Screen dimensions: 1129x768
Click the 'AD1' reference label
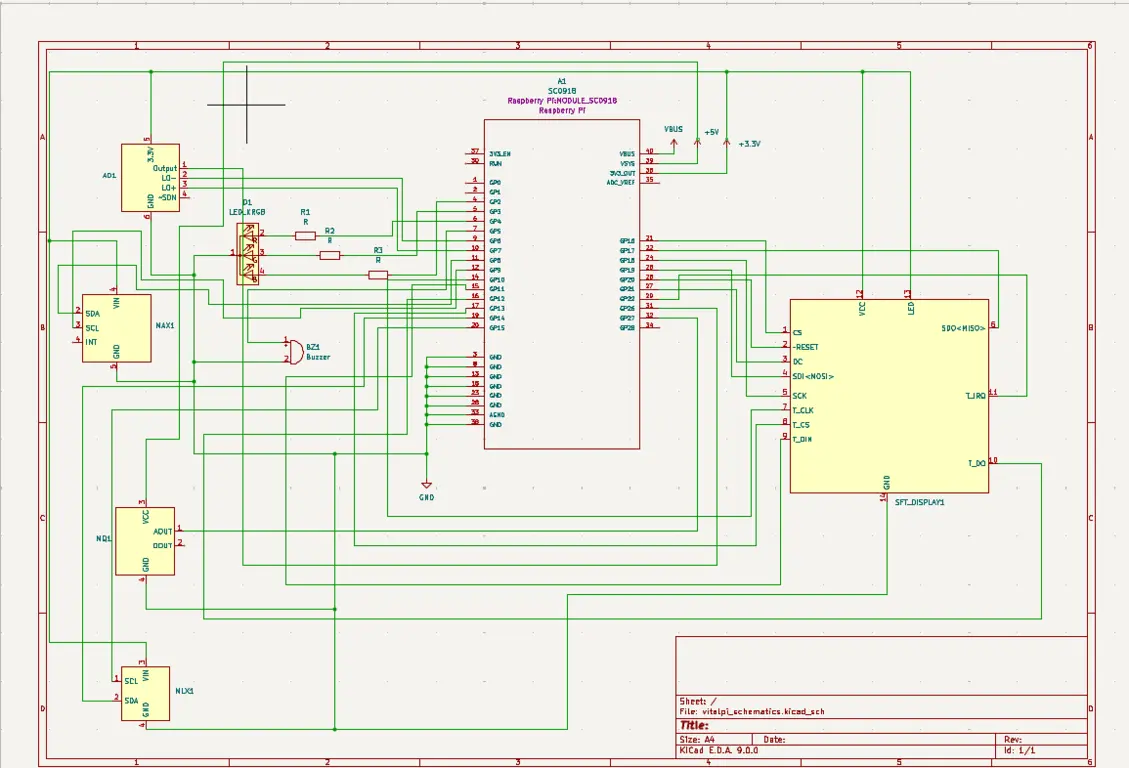point(109,176)
